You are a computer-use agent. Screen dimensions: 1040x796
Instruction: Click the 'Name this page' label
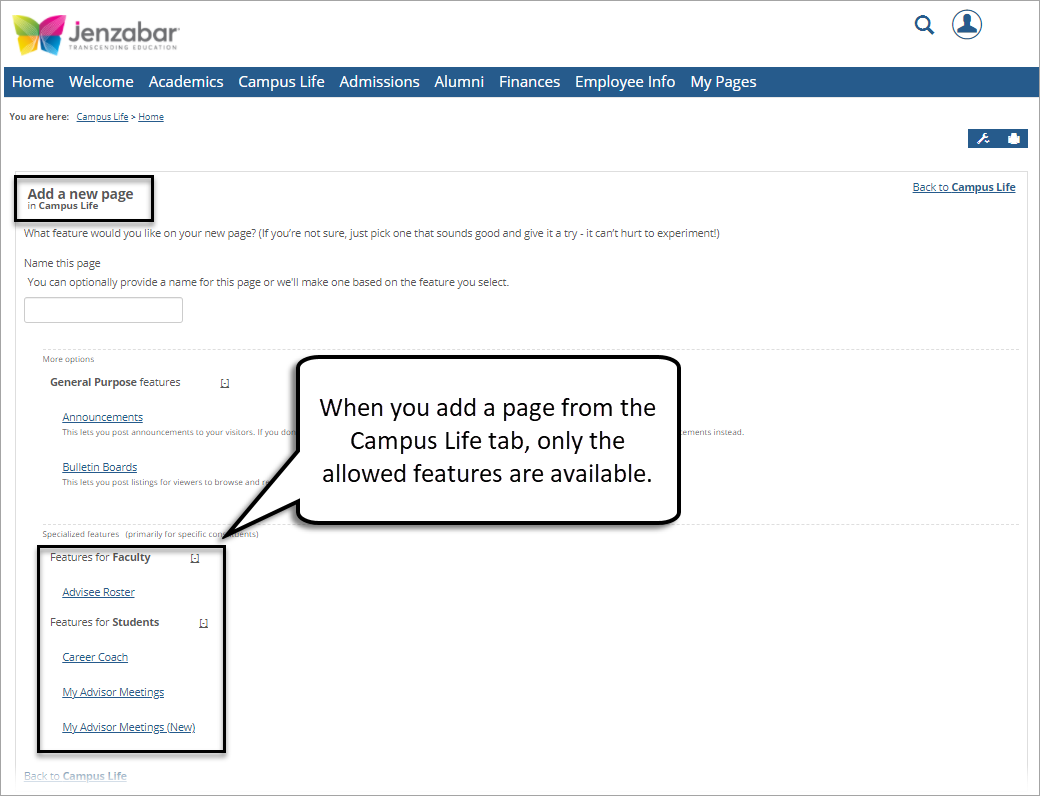coord(62,263)
